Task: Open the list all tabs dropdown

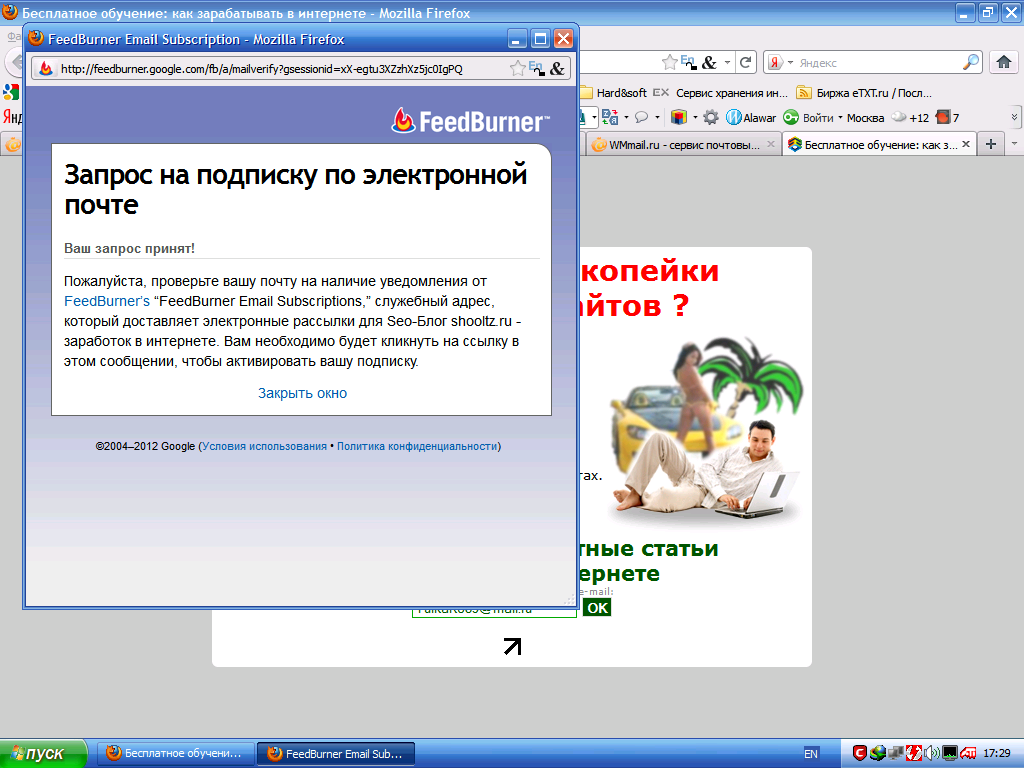Action: pyautogui.click(x=1014, y=144)
